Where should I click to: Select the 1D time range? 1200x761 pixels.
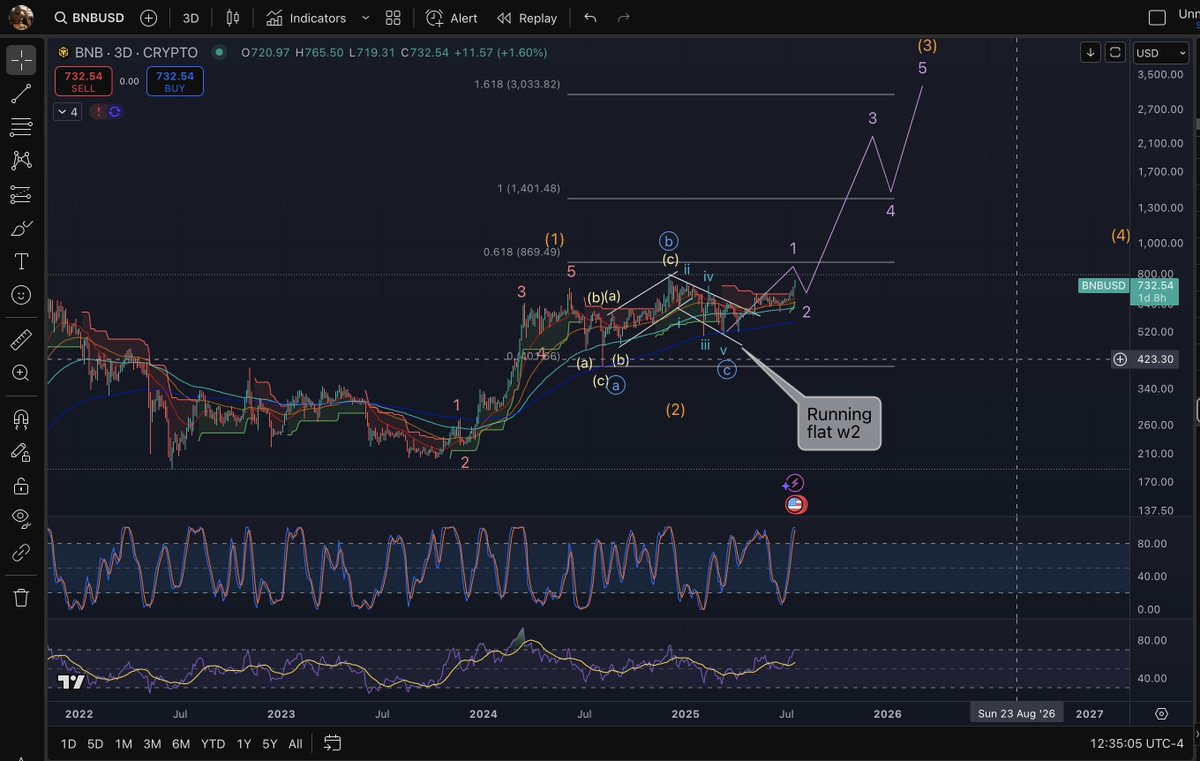[68, 744]
